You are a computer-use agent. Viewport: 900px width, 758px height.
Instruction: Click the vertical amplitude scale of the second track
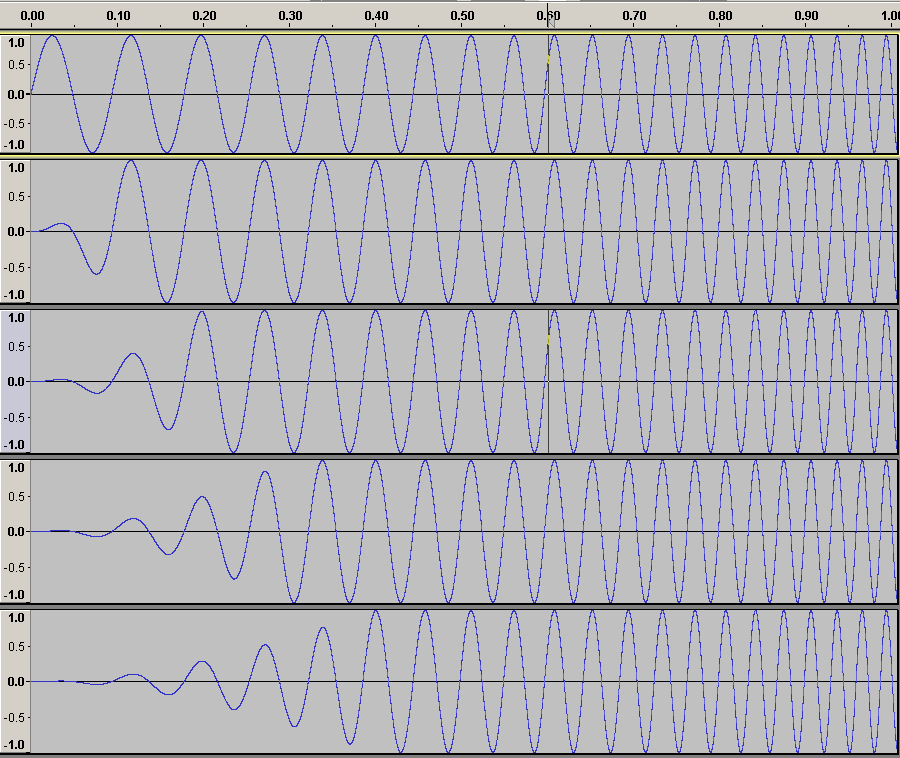point(15,231)
